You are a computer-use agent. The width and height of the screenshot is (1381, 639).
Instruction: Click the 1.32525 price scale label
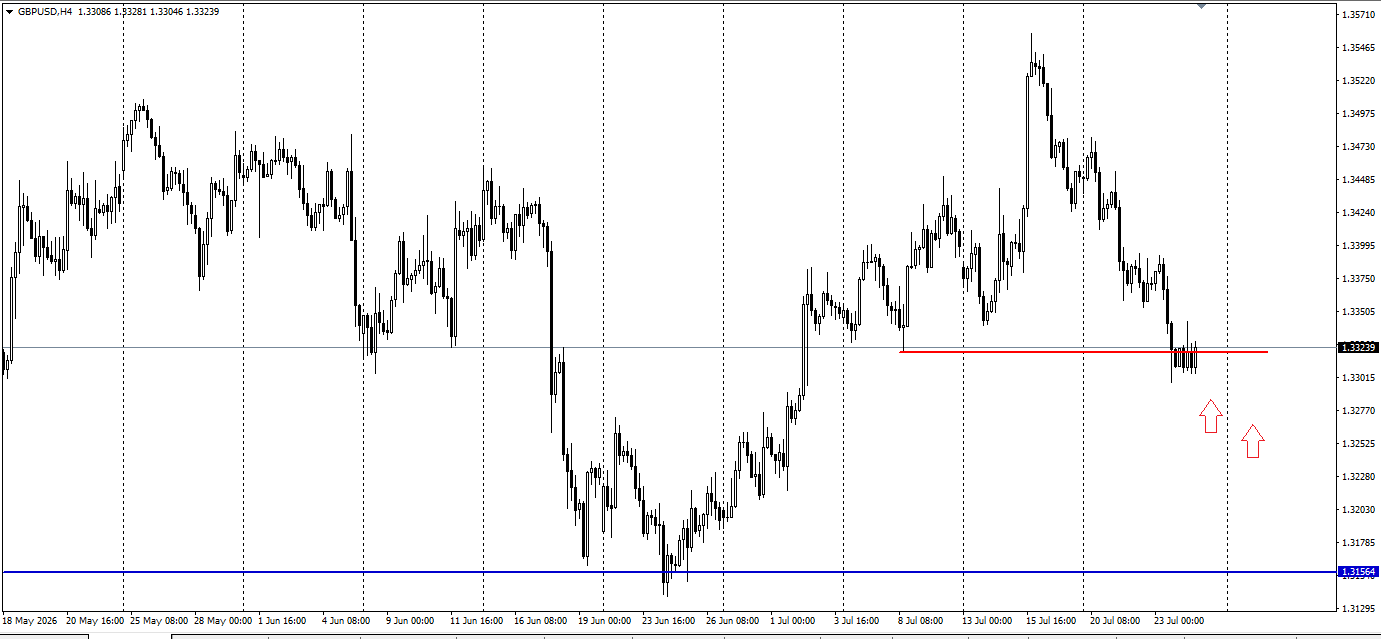1358,444
